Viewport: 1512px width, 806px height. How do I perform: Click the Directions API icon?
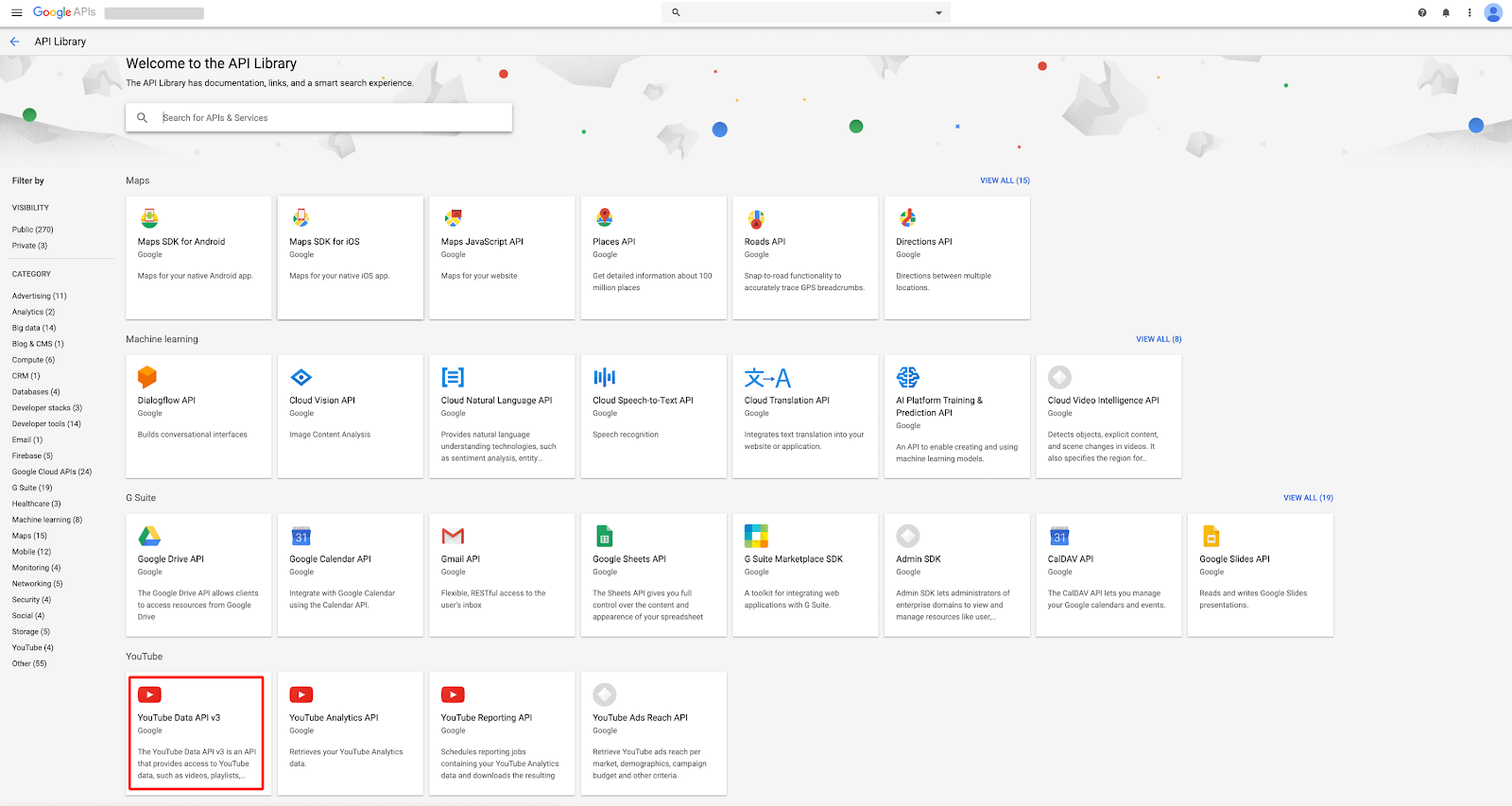point(907,218)
